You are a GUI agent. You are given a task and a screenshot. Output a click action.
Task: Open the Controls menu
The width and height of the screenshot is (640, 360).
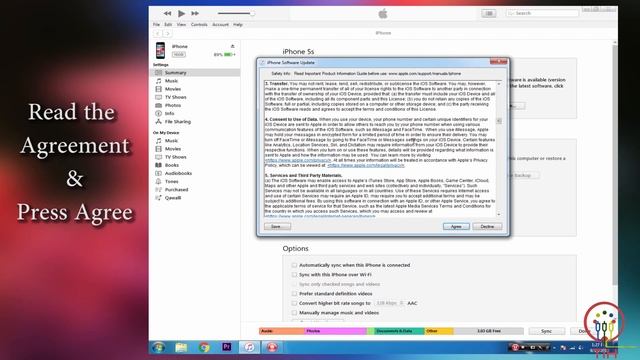coord(199,25)
